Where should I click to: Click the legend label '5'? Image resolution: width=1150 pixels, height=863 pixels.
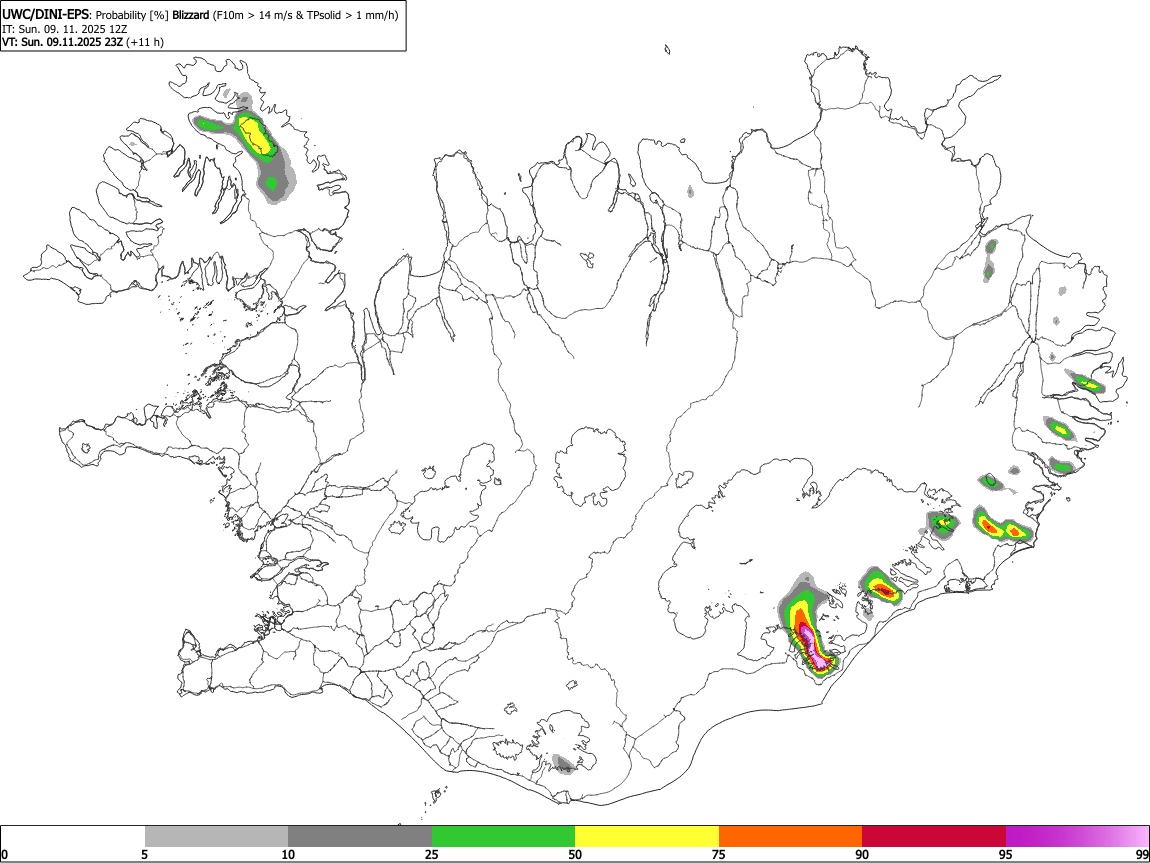coord(145,854)
